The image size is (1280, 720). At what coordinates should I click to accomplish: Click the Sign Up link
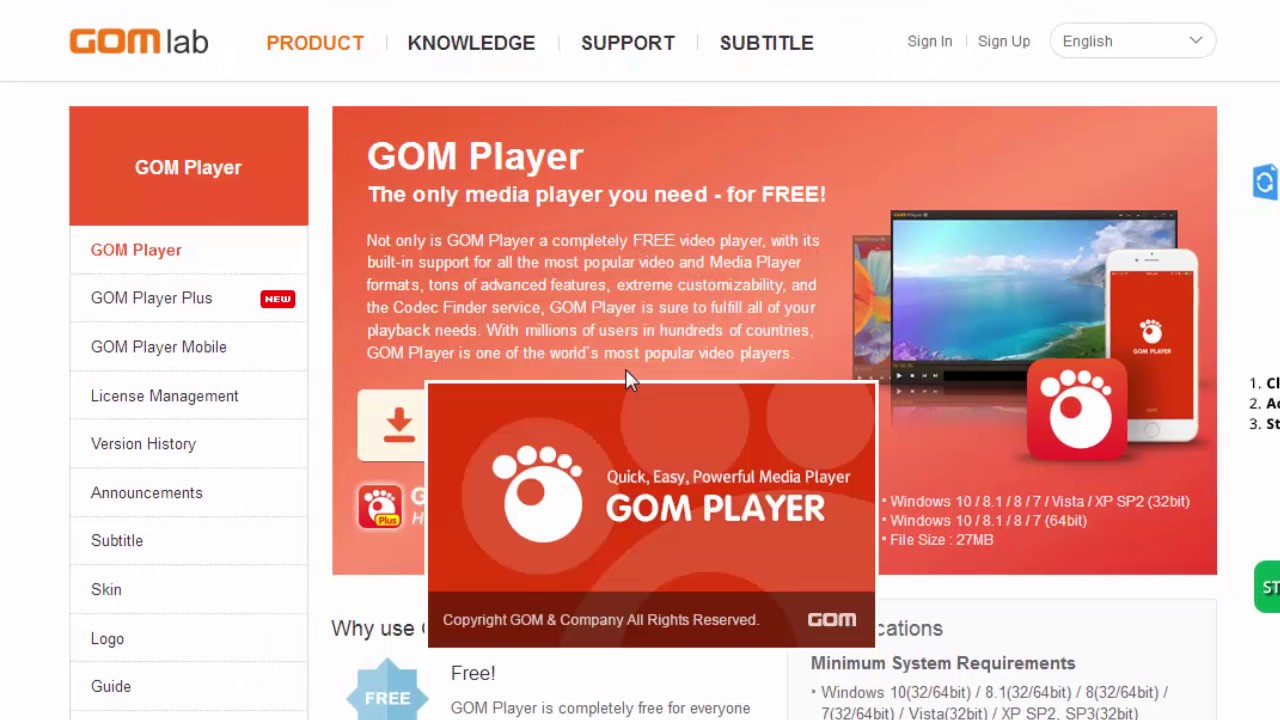1004,41
